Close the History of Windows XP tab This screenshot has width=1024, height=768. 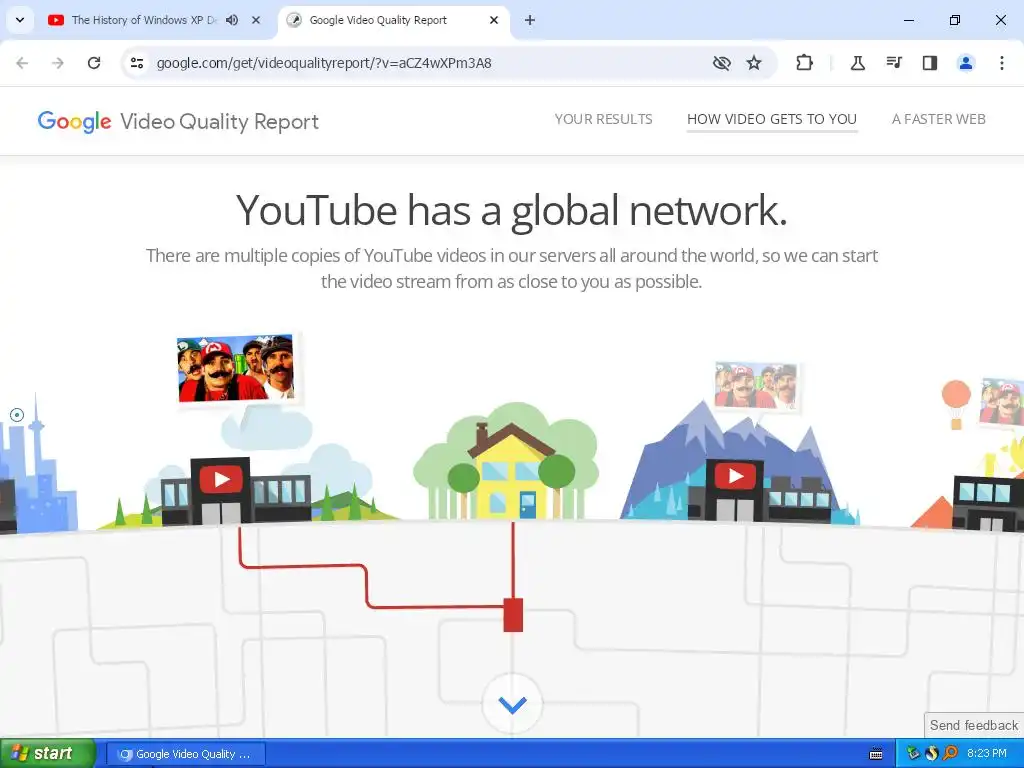pyautogui.click(x=256, y=20)
